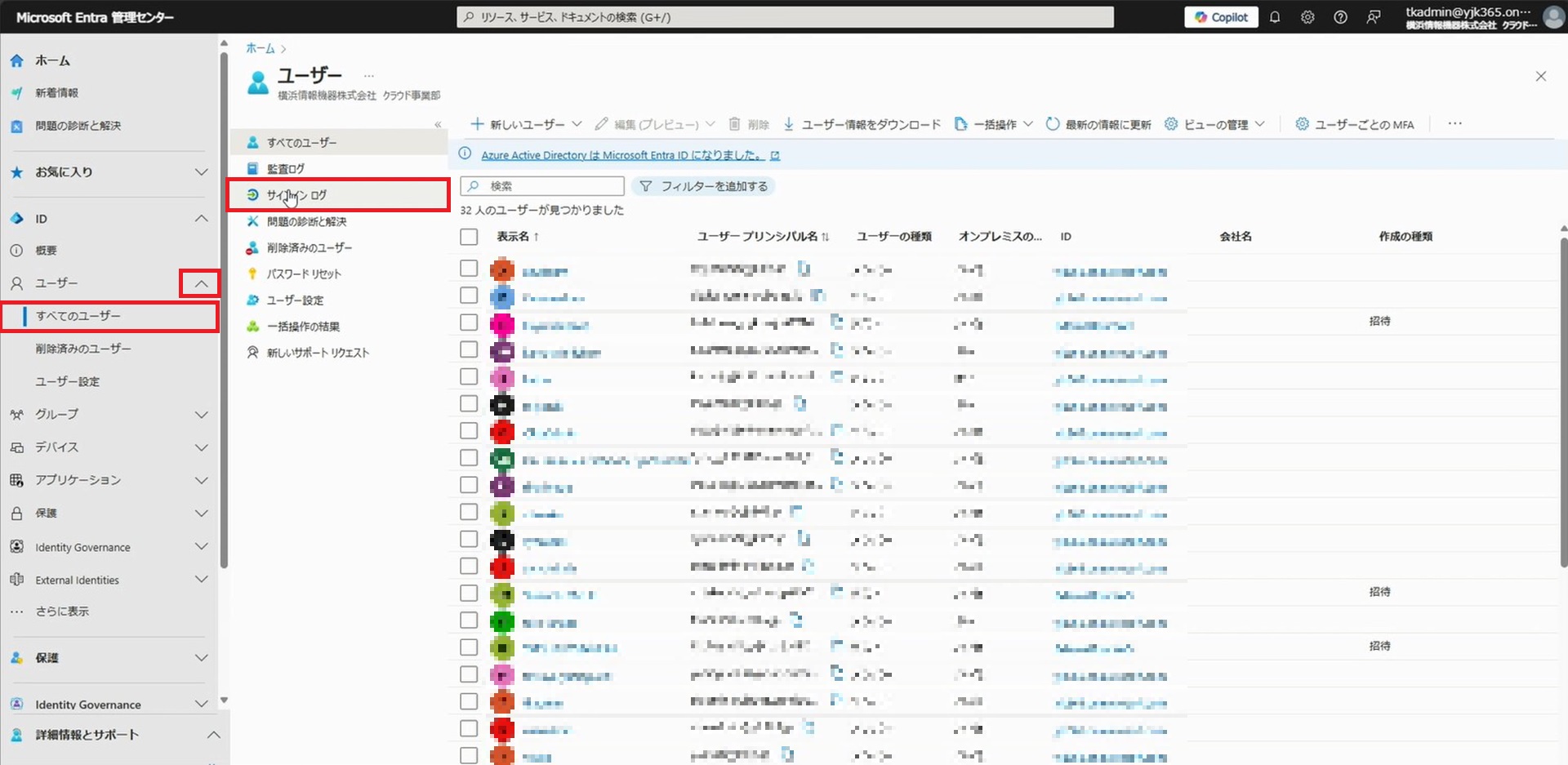Click the account avatar at top right
The width and height of the screenshot is (1568, 765).
1552,17
